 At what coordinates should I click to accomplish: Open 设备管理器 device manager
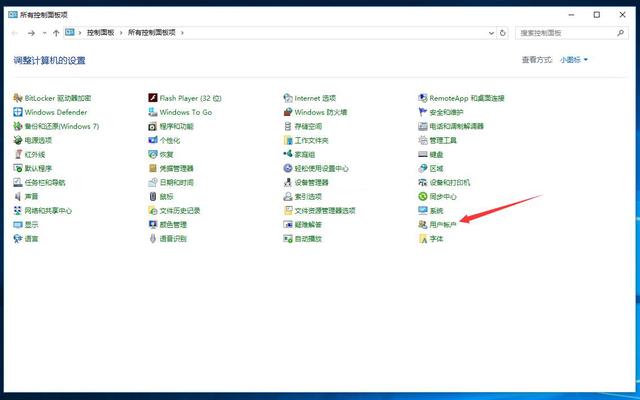pos(306,182)
